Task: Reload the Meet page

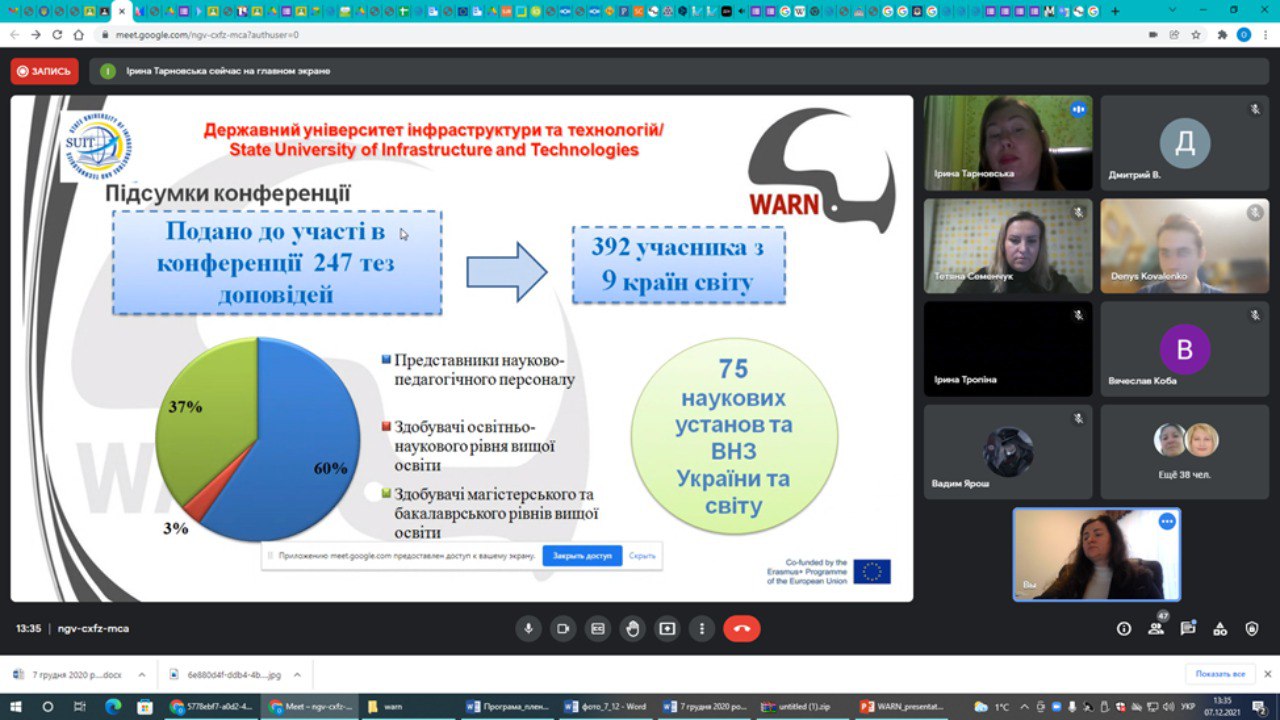Action: [x=58, y=34]
